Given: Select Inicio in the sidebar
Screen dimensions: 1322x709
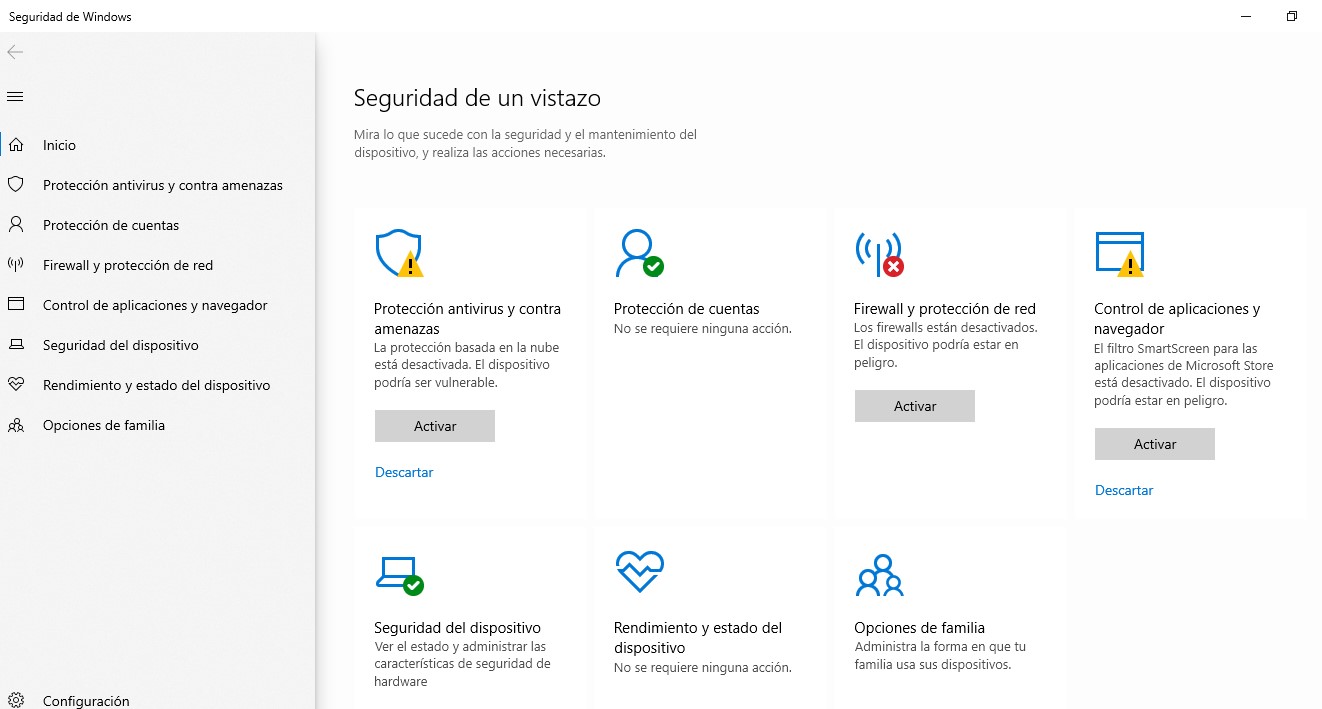Looking at the screenshot, I should tap(59, 145).
